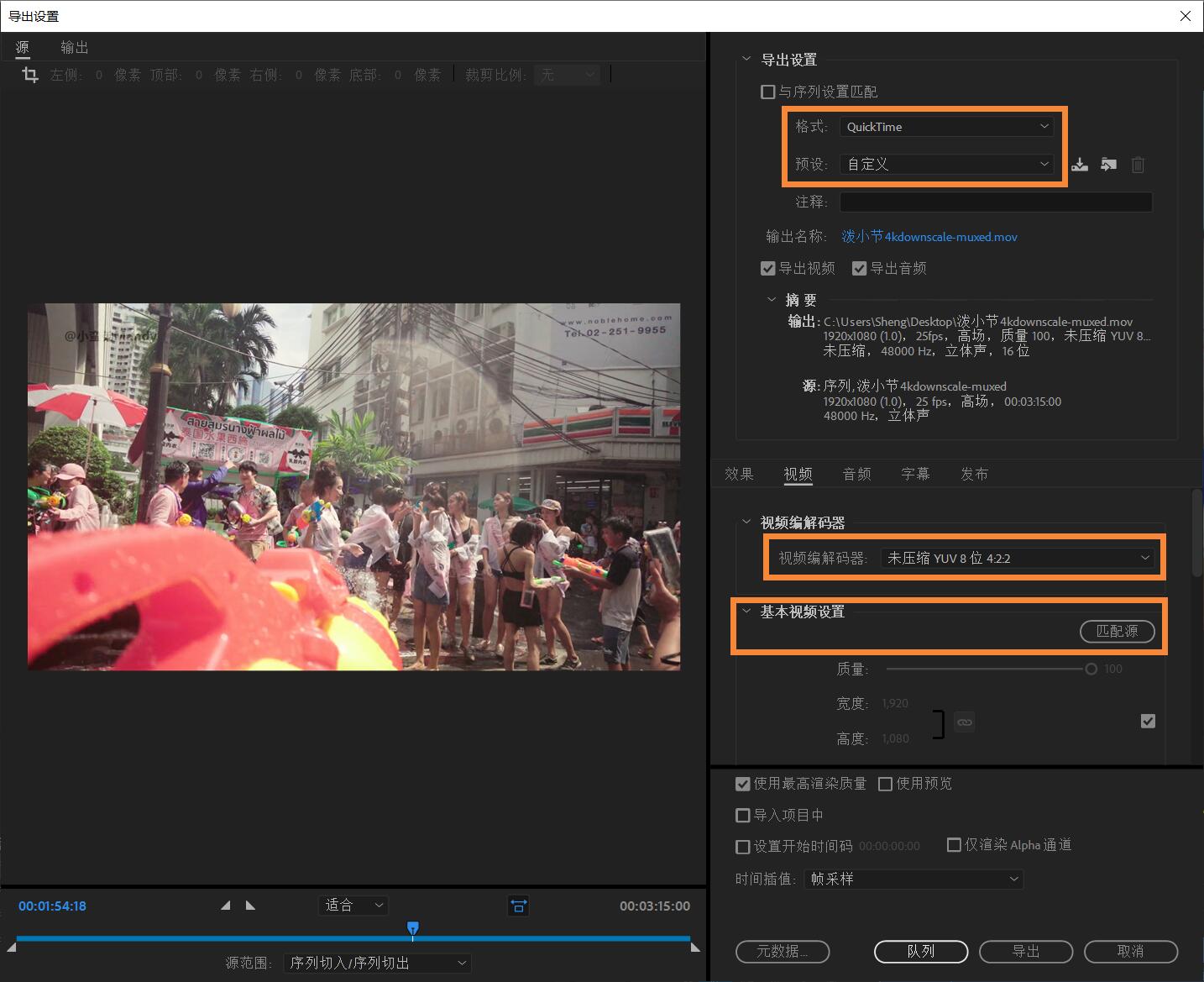Click the set out point triangle
The width and height of the screenshot is (1204, 982).
(x=250, y=906)
